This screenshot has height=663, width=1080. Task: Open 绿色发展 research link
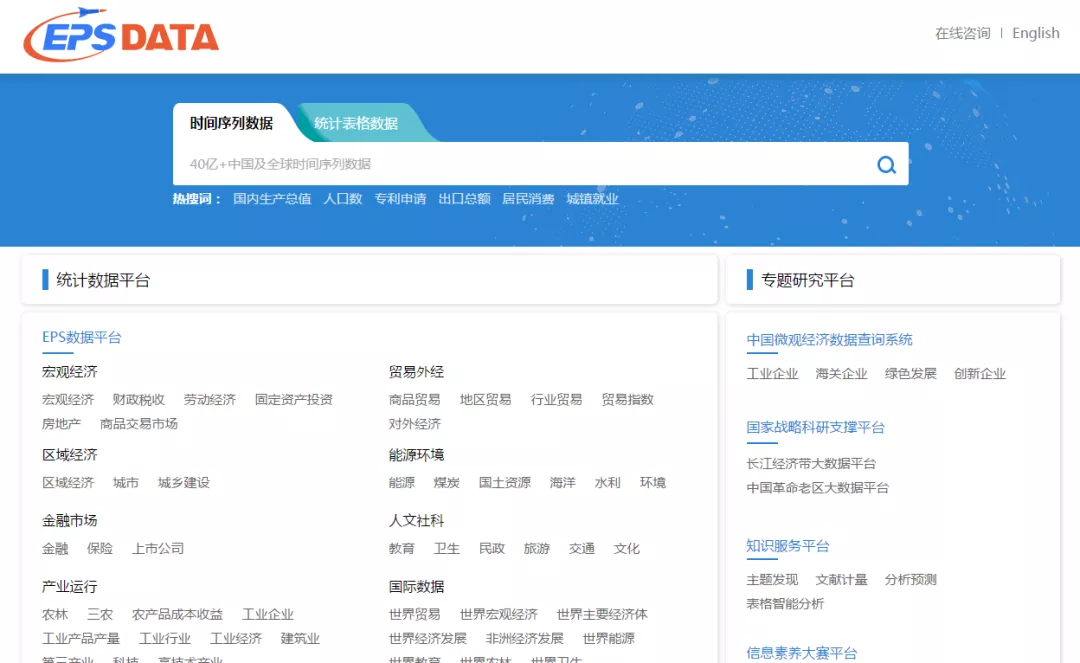point(911,374)
